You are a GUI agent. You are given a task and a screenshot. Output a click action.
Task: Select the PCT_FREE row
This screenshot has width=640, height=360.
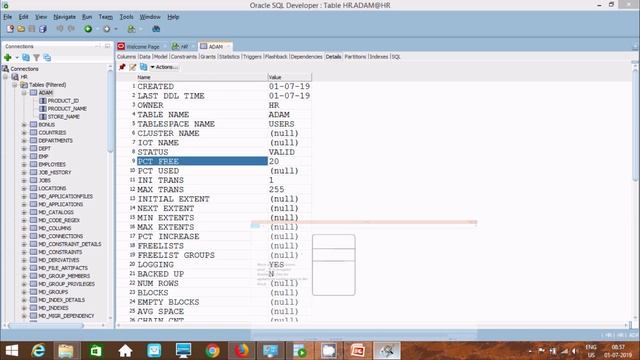pyautogui.click(x=220, y=161)
